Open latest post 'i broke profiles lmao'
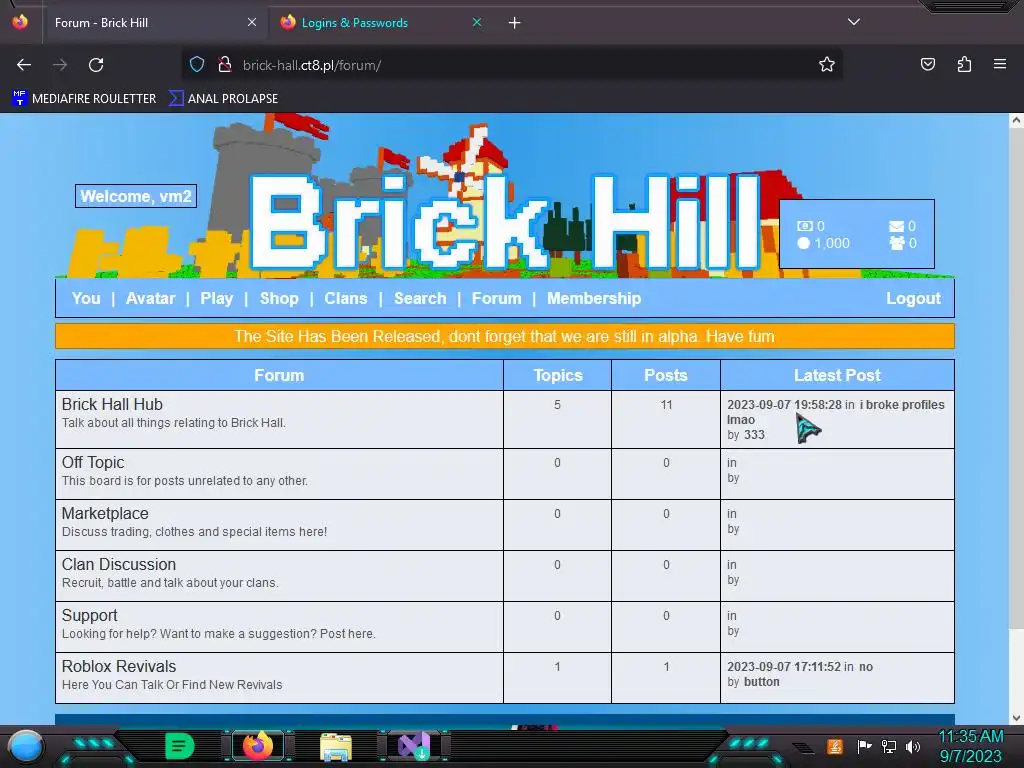Screen dimensions: 1024x768 [836, 412]
